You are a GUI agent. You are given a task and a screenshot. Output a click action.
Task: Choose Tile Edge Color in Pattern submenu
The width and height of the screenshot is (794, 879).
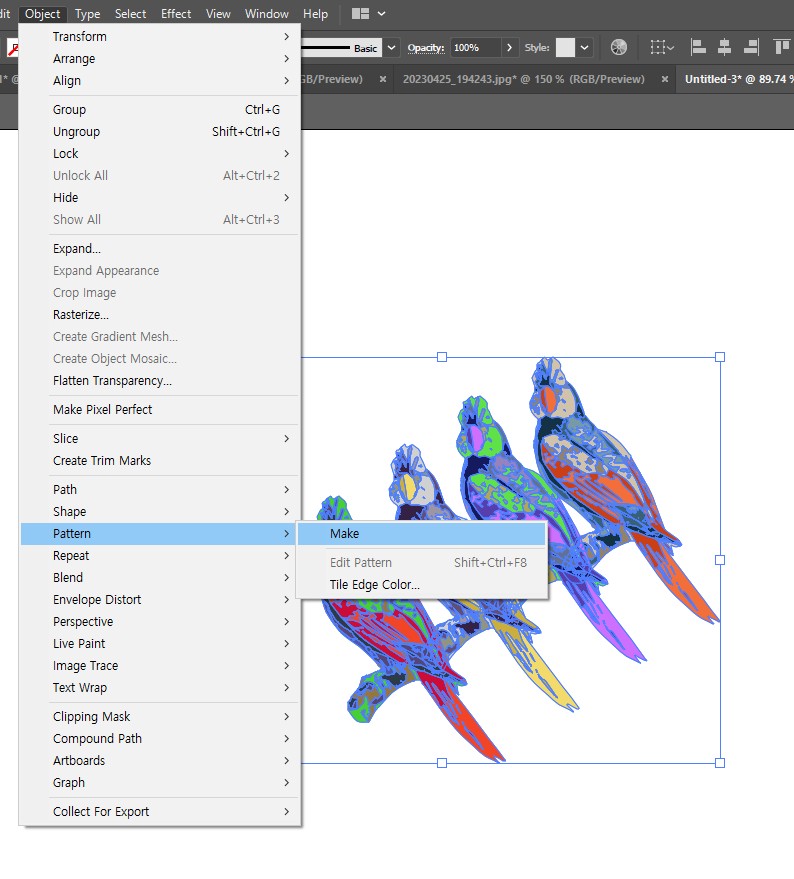coord(422,585)
